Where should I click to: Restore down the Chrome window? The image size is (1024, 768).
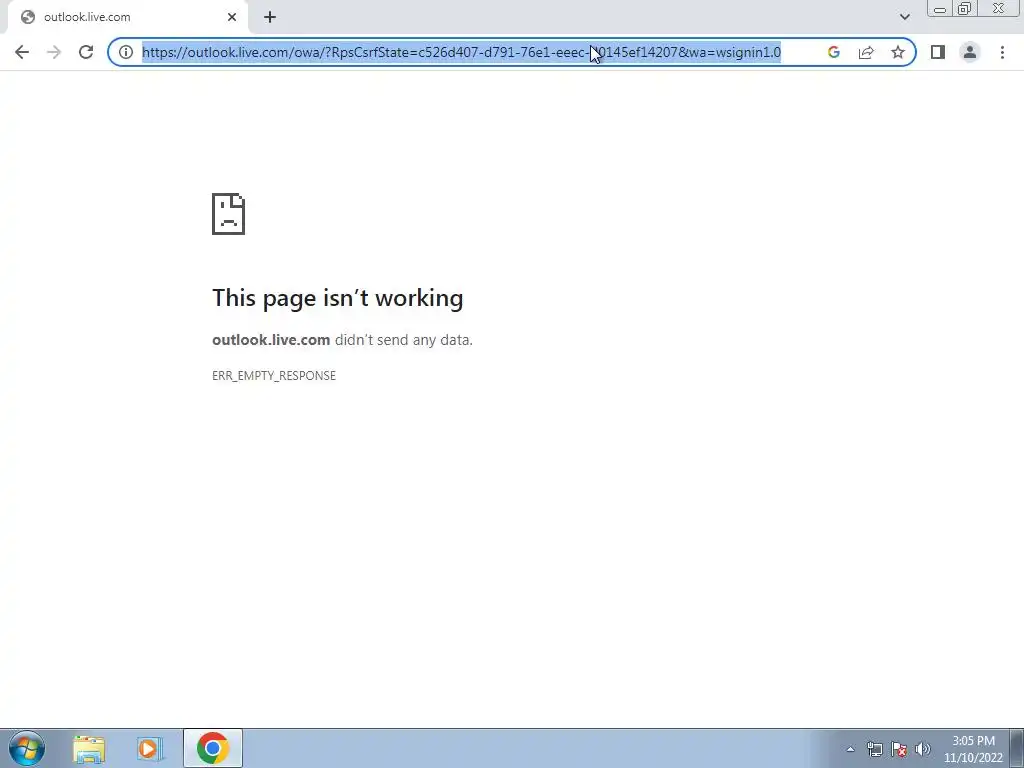(964, 9)
